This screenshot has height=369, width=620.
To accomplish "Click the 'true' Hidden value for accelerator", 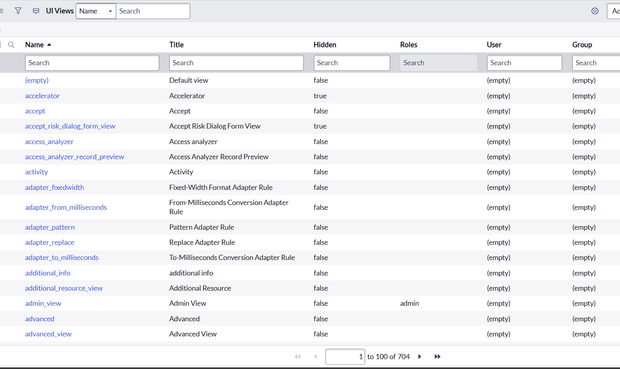I will click(x=320, y=96).
